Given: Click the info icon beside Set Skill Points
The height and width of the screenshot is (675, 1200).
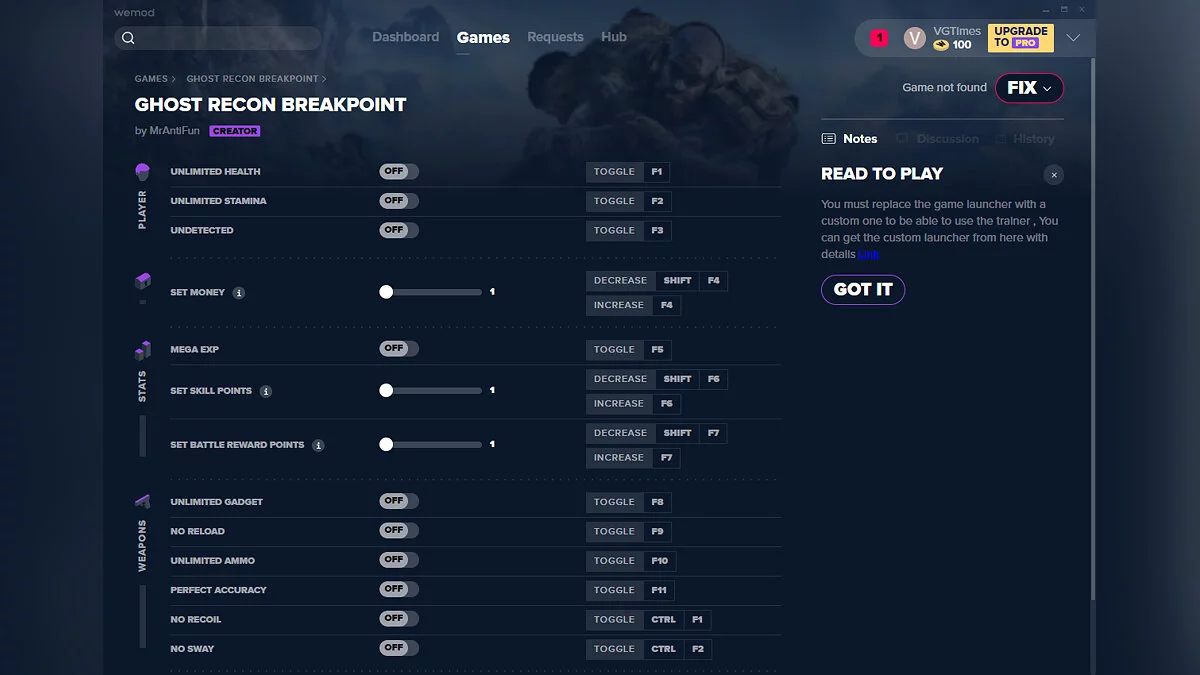Looking at the screenshot, I should (265, 390).
